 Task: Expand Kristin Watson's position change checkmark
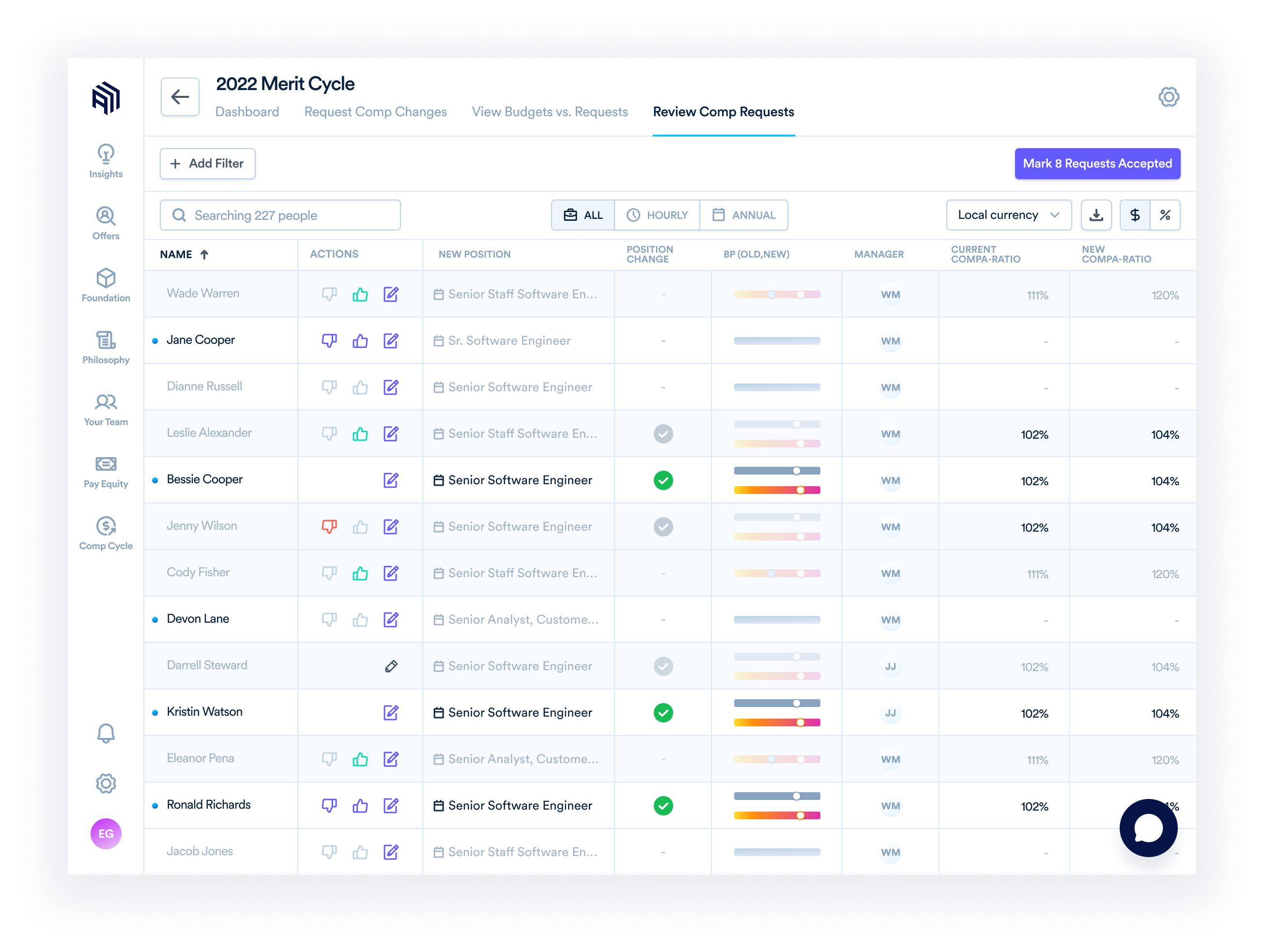(x=663, y=713)
